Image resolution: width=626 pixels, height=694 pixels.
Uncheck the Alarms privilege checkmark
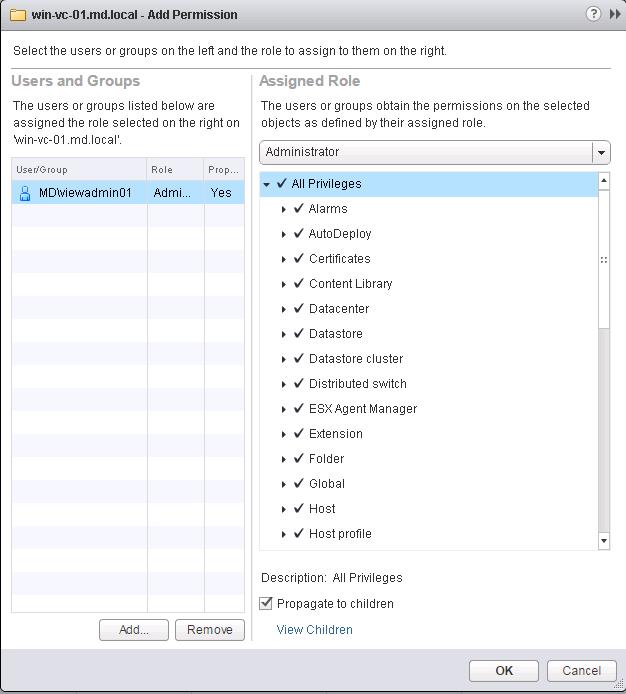pyautogui.click(x=299, y=209)
